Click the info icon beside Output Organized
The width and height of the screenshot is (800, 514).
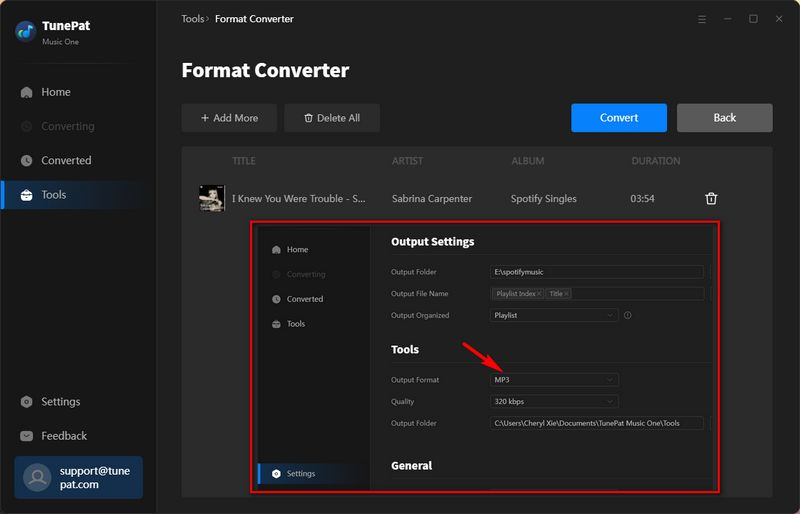tap(628, 315)
